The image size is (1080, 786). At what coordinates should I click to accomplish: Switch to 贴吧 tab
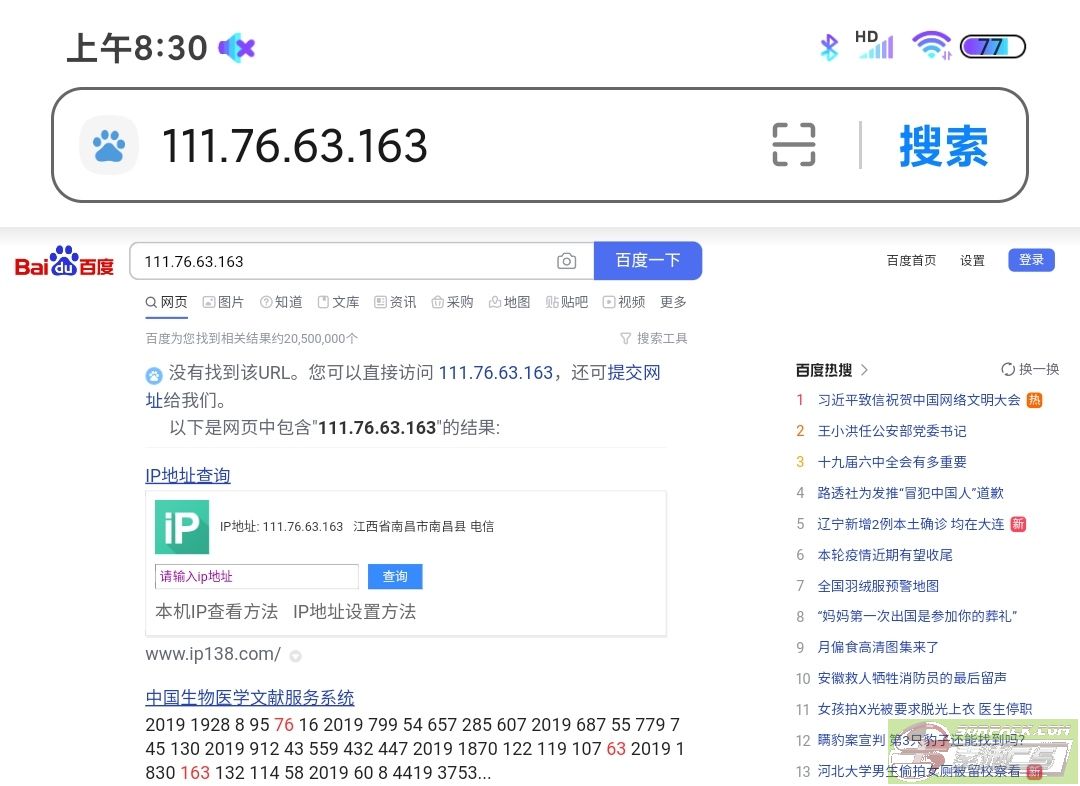pos(567,302)
